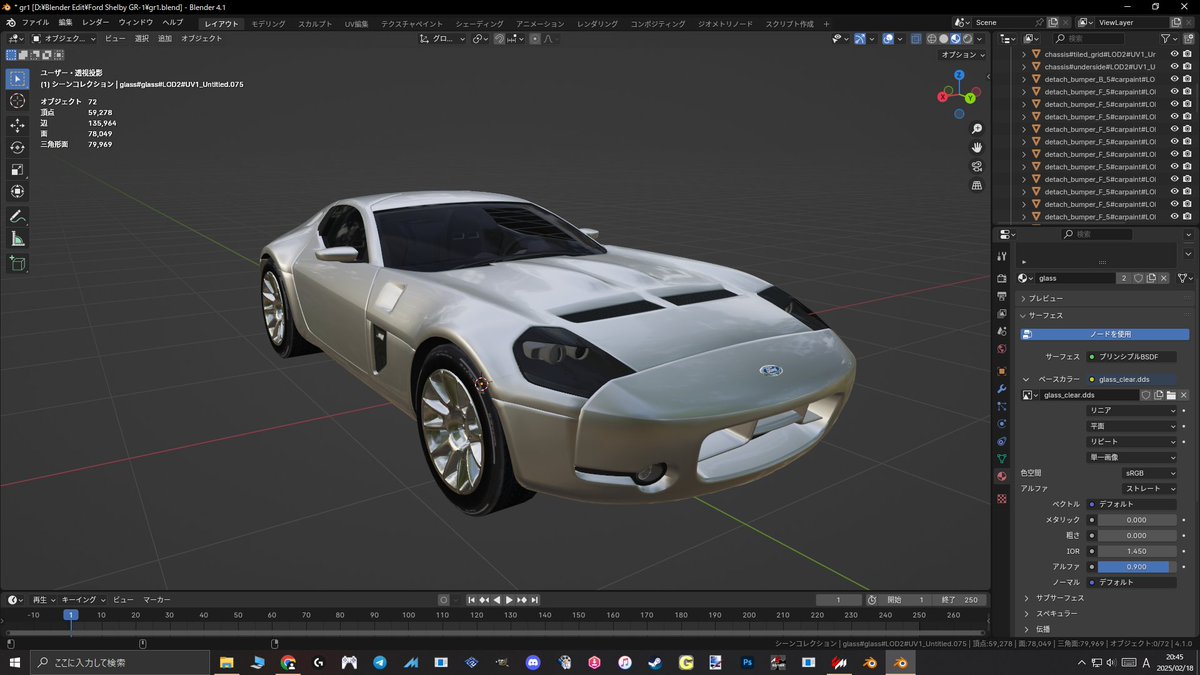Switch to the シェーディング workspace tab
The image size is (1200, 675).
pos(479,23)
